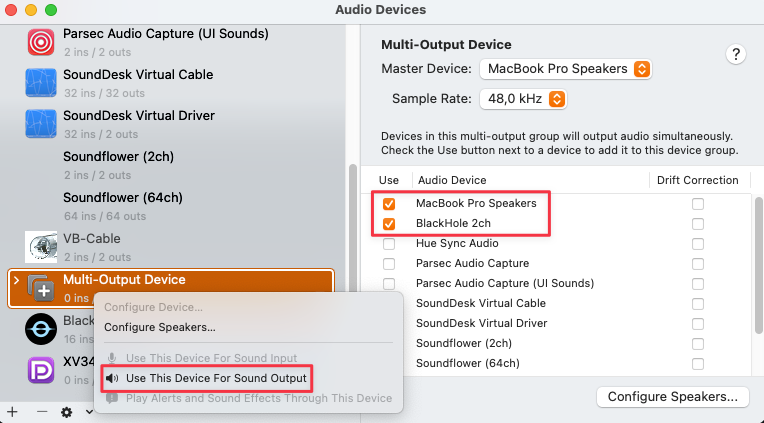Select Parsec Audio Capture (UI Sounds) device icon
This screenshot has height=423, width=764.
(x=41, y=42)
